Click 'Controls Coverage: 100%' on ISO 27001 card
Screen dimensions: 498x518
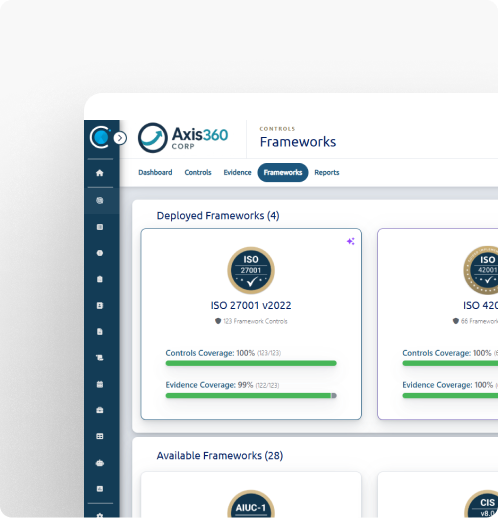pyautogui.click(x=210, y=353)
